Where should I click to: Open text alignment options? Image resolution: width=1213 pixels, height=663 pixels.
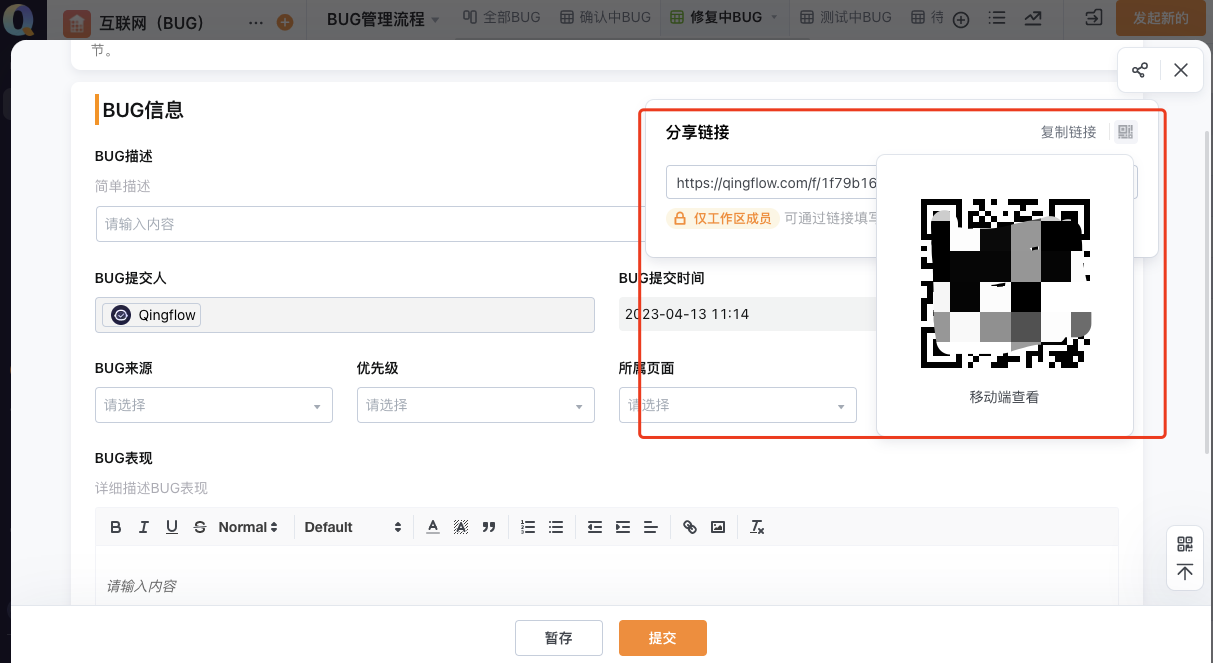(651, 527)
